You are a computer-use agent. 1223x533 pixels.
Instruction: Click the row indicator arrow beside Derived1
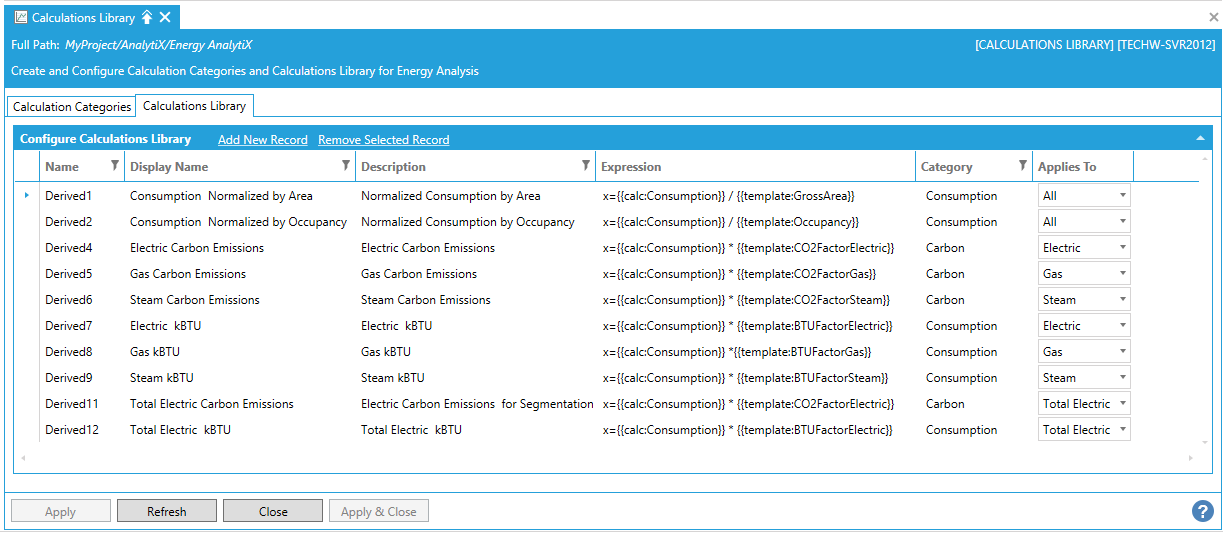point(27,196)
